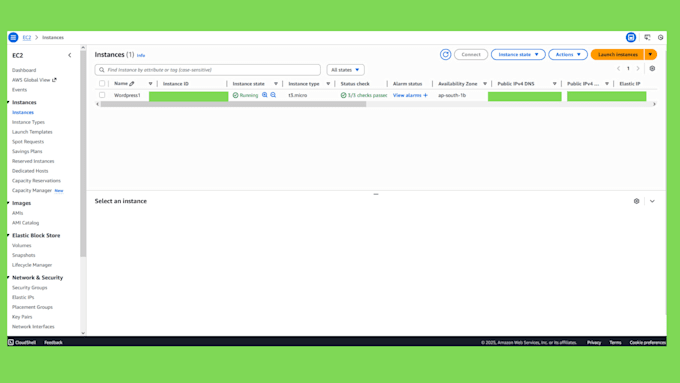Click the panel resize handle above Select an instance
This screenshot has width=680, height=383.
pos(376,194)
